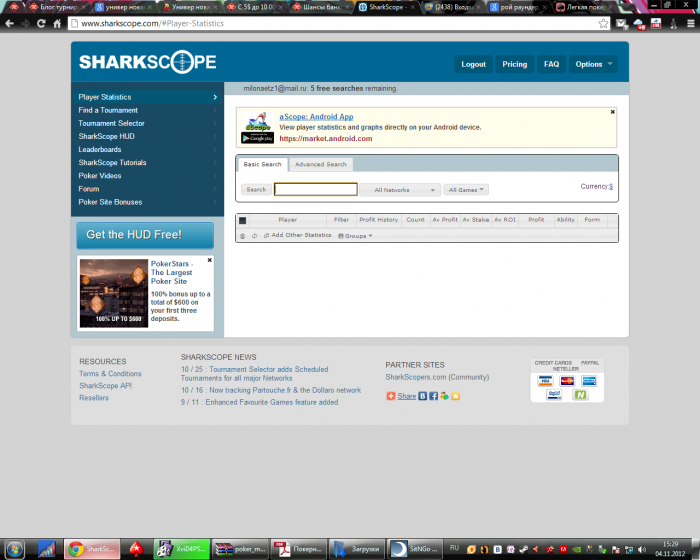
Task: Open Poker Videos in sidebar
Action: point(147,176)
